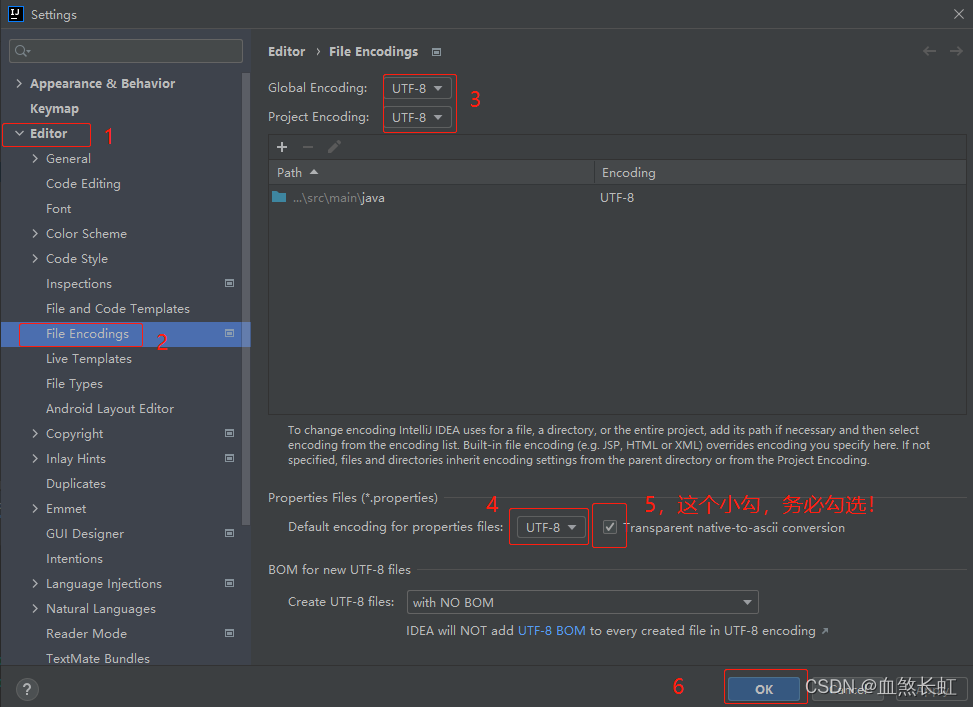Click inside the settings search field
973x707 pixels.
pyautogui.click(x=126, y=51)
